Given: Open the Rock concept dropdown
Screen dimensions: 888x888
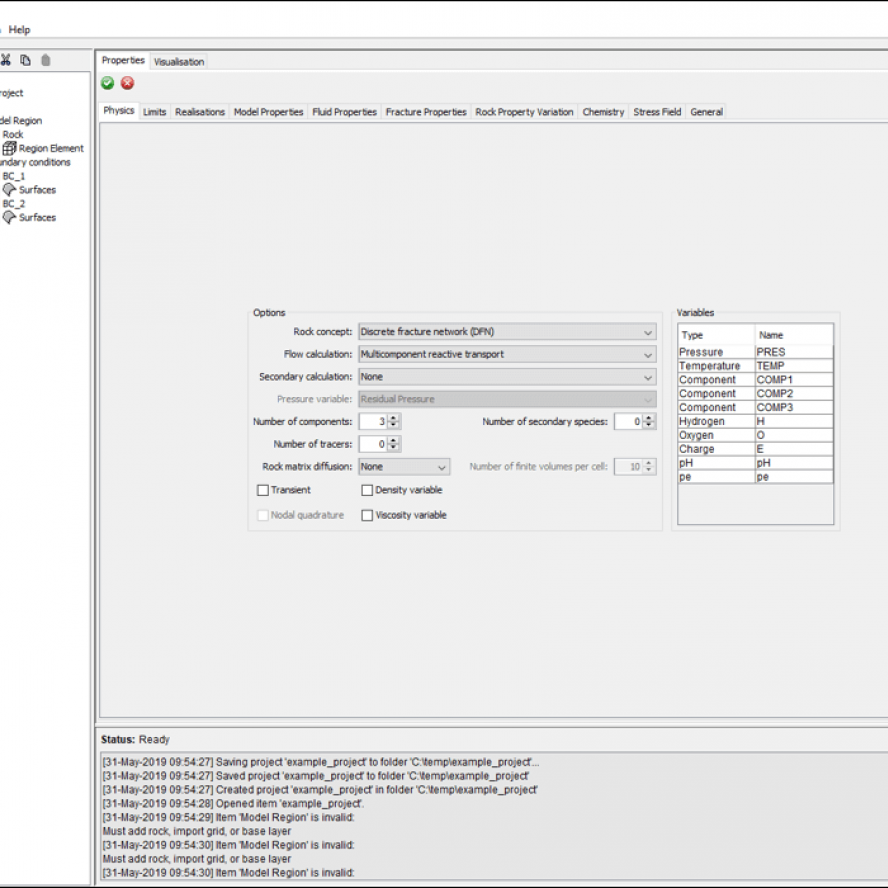Looking at the screenshot, I should pos(507,332).
